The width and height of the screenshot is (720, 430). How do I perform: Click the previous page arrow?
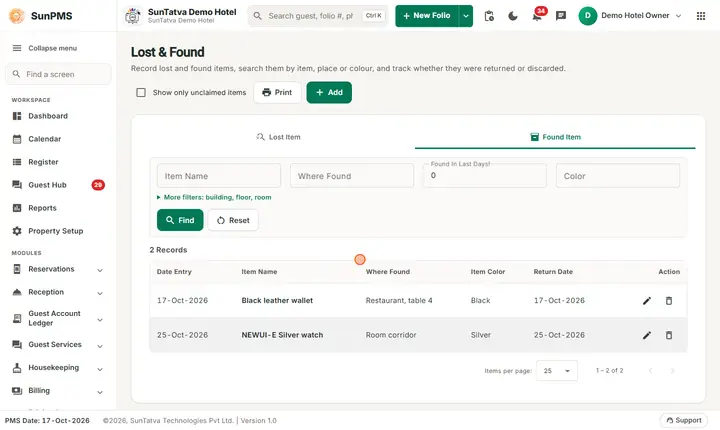click(x=650, y=371)
